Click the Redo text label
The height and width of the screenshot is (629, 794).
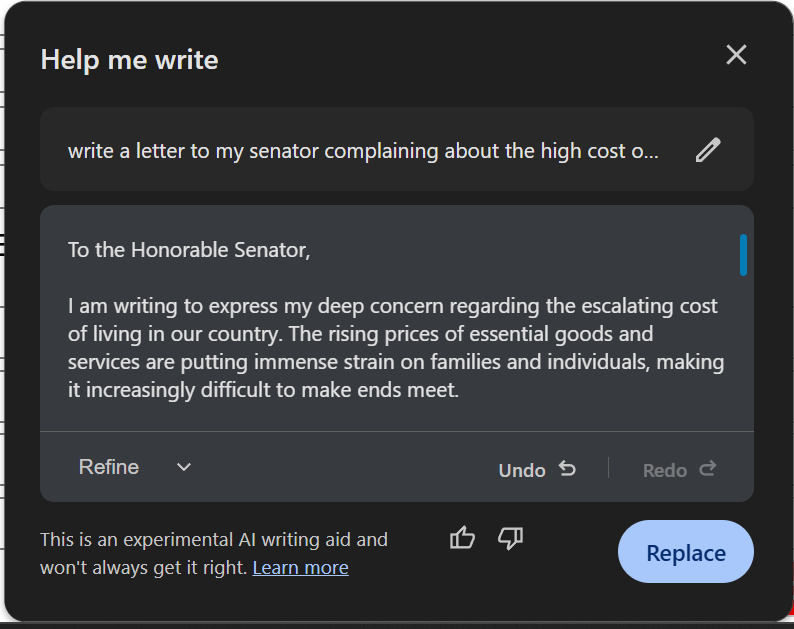pyautogui.click(x=664, y=470)
